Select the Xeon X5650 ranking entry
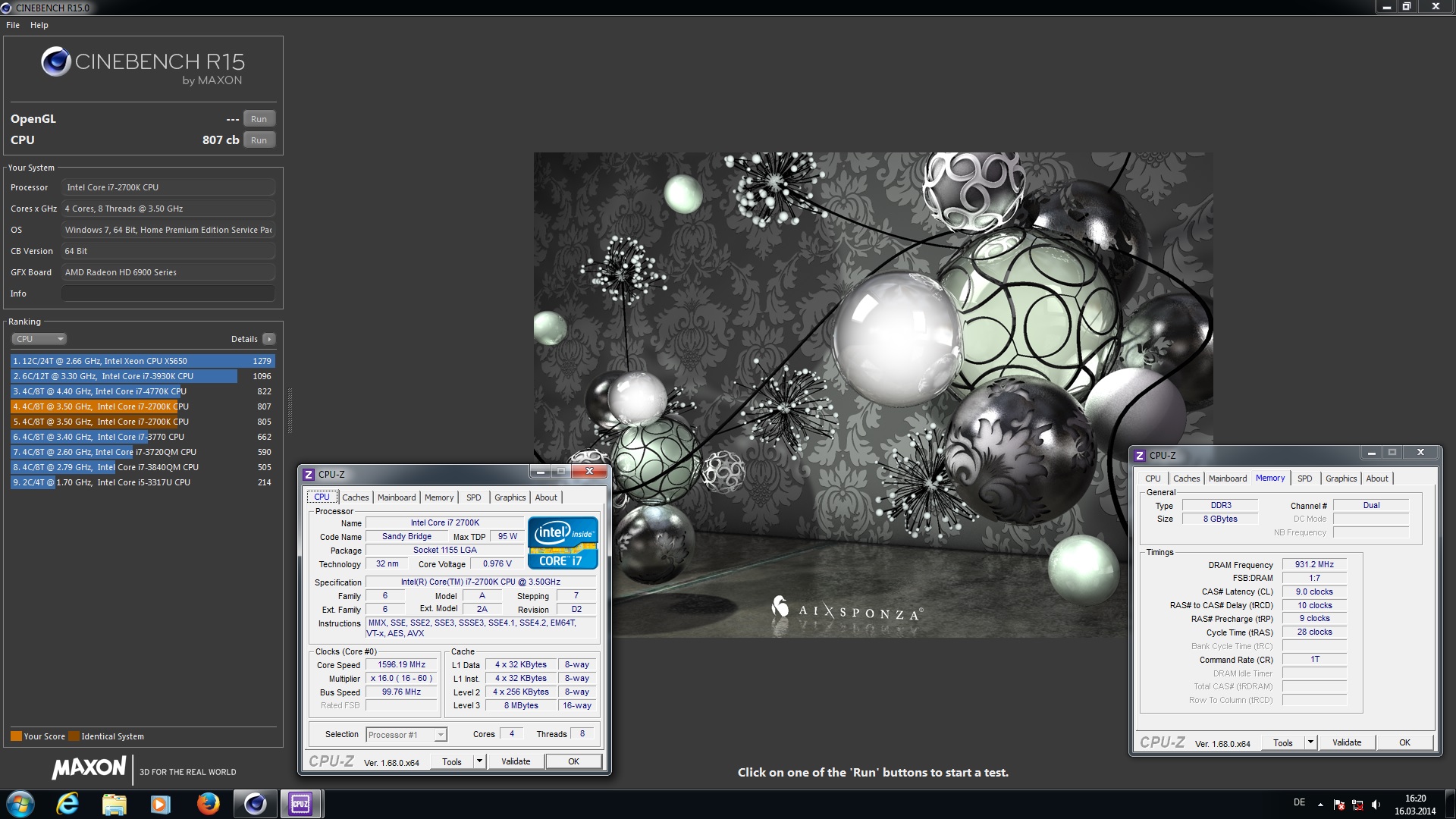 click(x=143, y=361)
